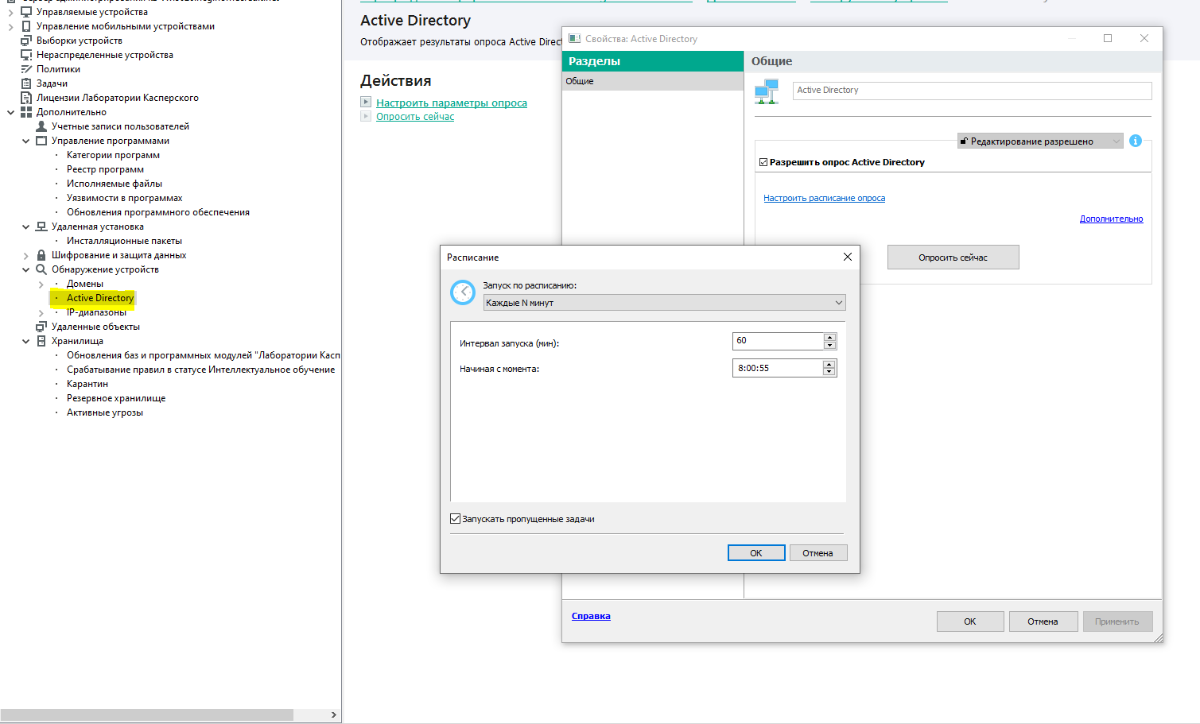Screen dimensions: 1200x724
Task: Open the Каждые N минут schedule dropdown
Action: click(663, 302)
